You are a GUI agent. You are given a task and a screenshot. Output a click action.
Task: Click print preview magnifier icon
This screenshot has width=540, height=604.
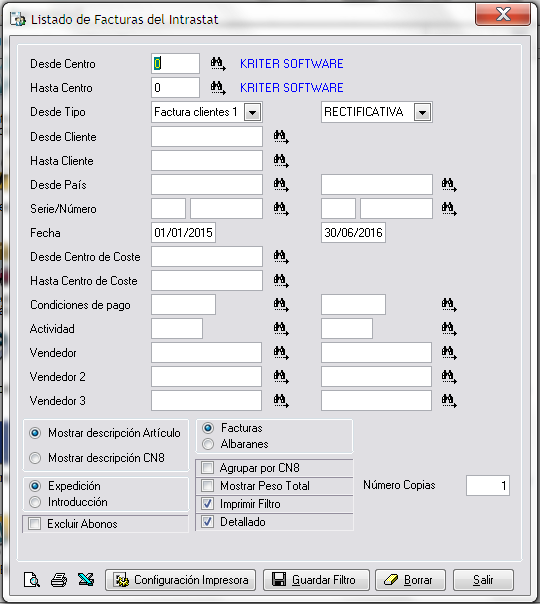[32, 580]
